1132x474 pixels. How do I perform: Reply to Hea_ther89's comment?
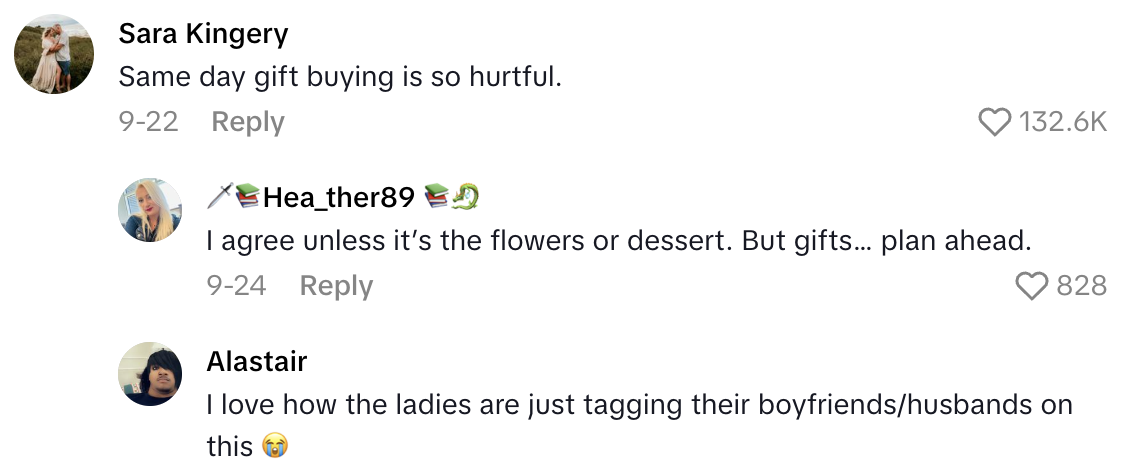(336, 286)
